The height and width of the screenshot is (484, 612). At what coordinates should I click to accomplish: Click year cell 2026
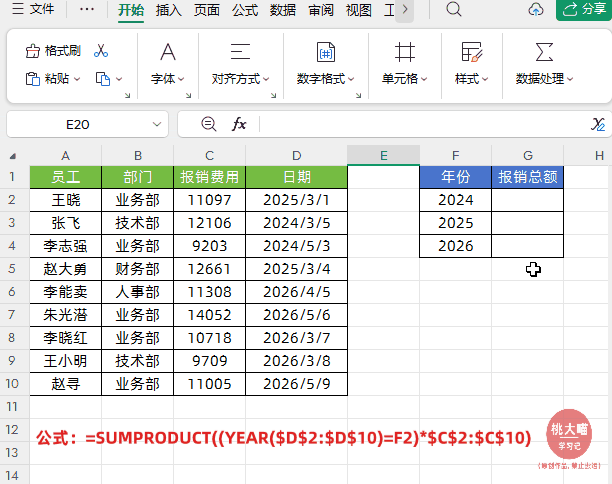455,246
